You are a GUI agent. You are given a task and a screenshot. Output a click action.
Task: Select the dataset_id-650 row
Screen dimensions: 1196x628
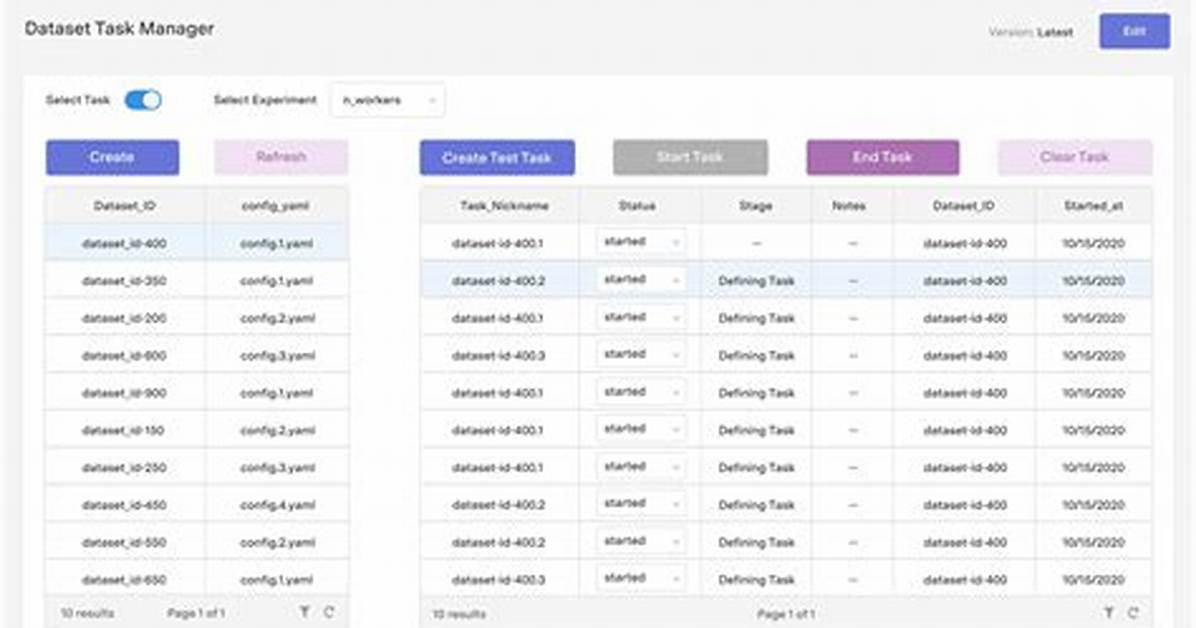pos(197,579)
